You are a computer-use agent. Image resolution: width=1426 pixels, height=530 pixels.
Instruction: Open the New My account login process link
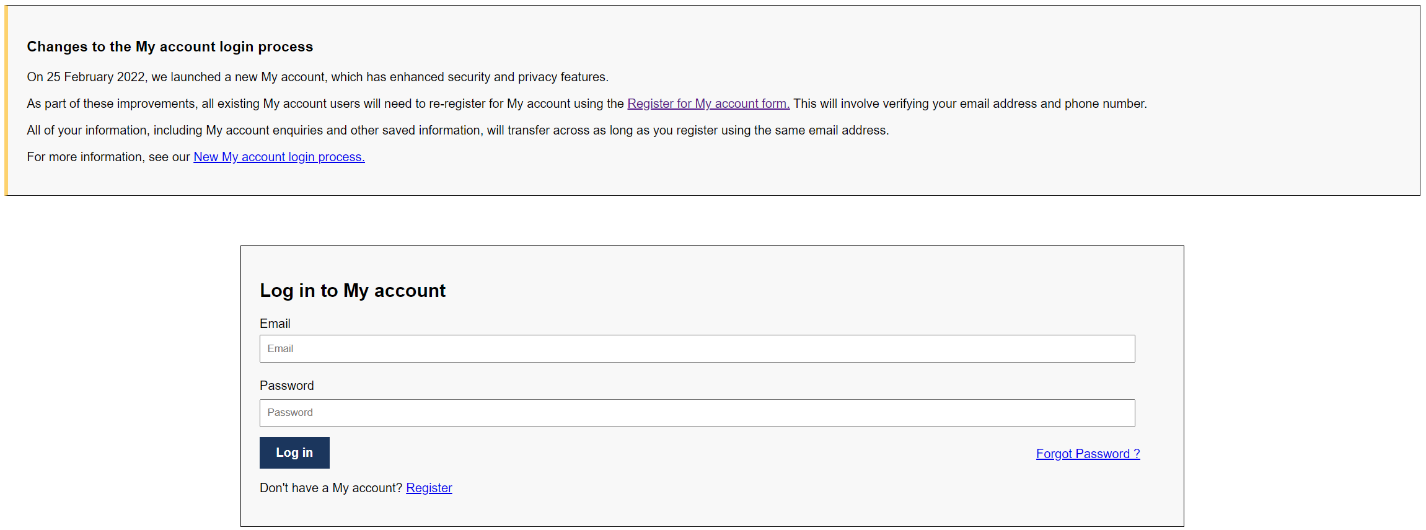pyautogui.click(x=279, y=157)
